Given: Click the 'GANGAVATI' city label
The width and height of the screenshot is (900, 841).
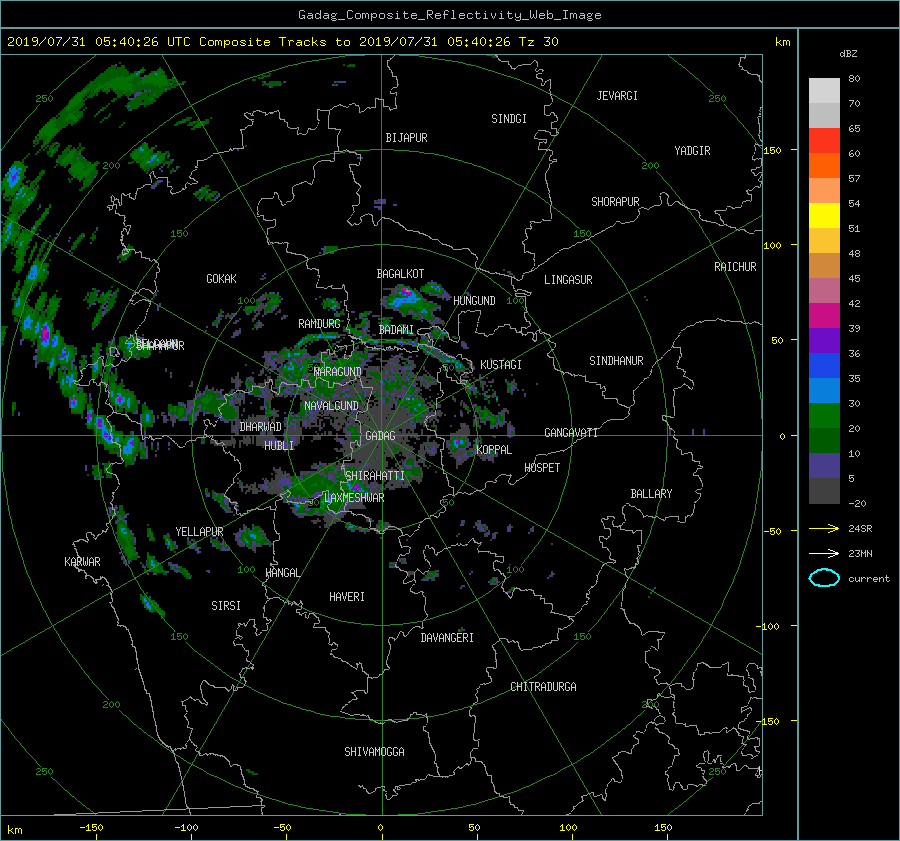Looking at the screenshot, I should [x=571, y=433].
